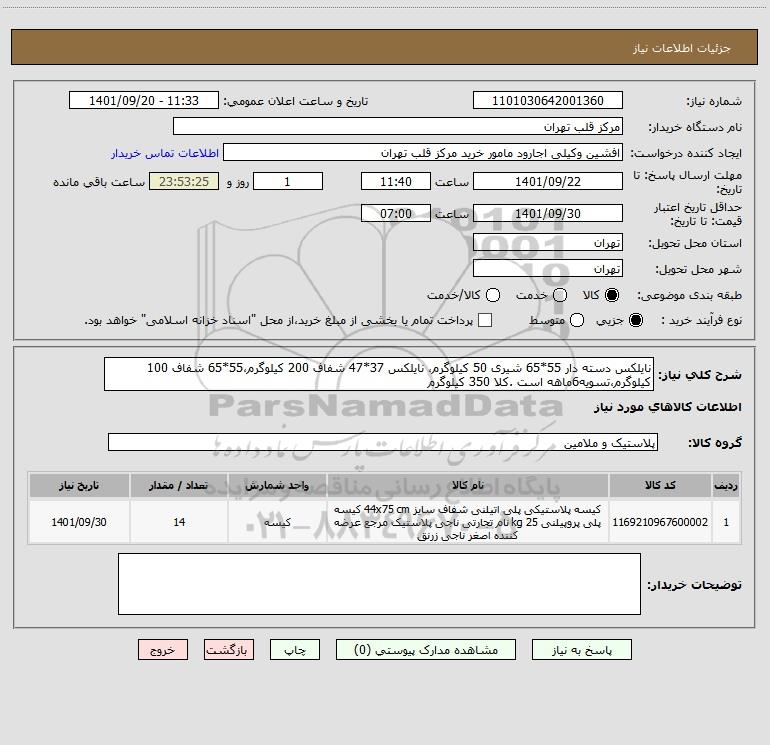Click the بازگشت back button
This screenshot has height=745, width=770.
[x=229, y=650]
